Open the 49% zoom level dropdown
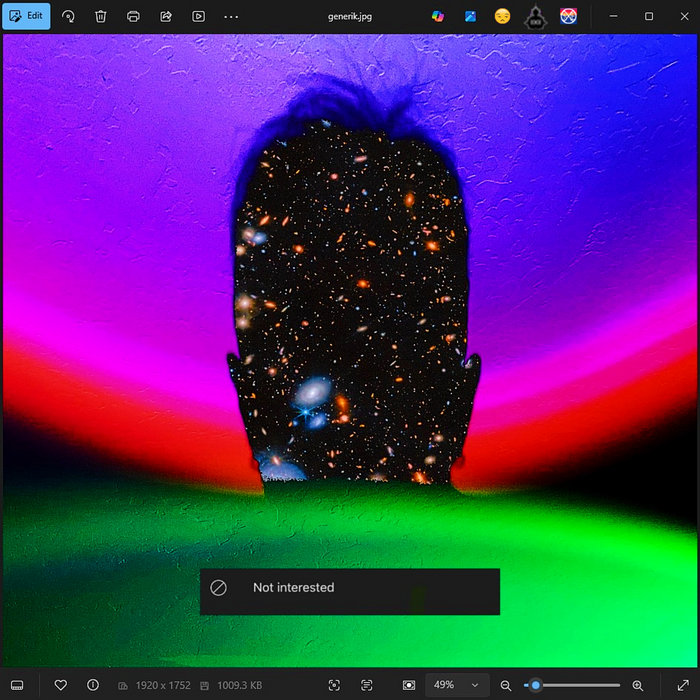700x700 pixels. [457, 685]
